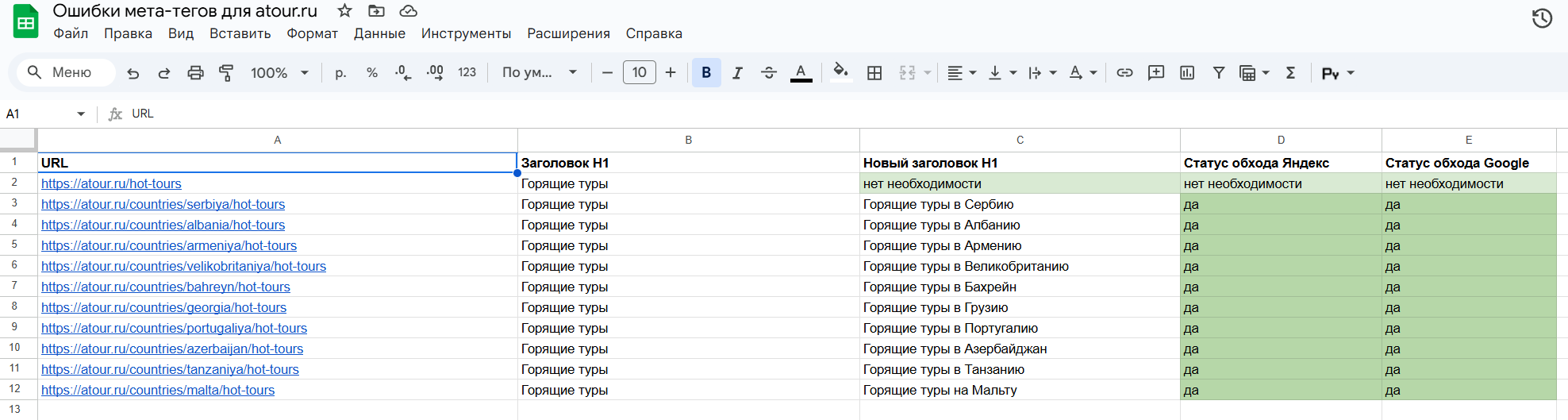Open the zoom 100% dropdown

click(x=279, y=73)
